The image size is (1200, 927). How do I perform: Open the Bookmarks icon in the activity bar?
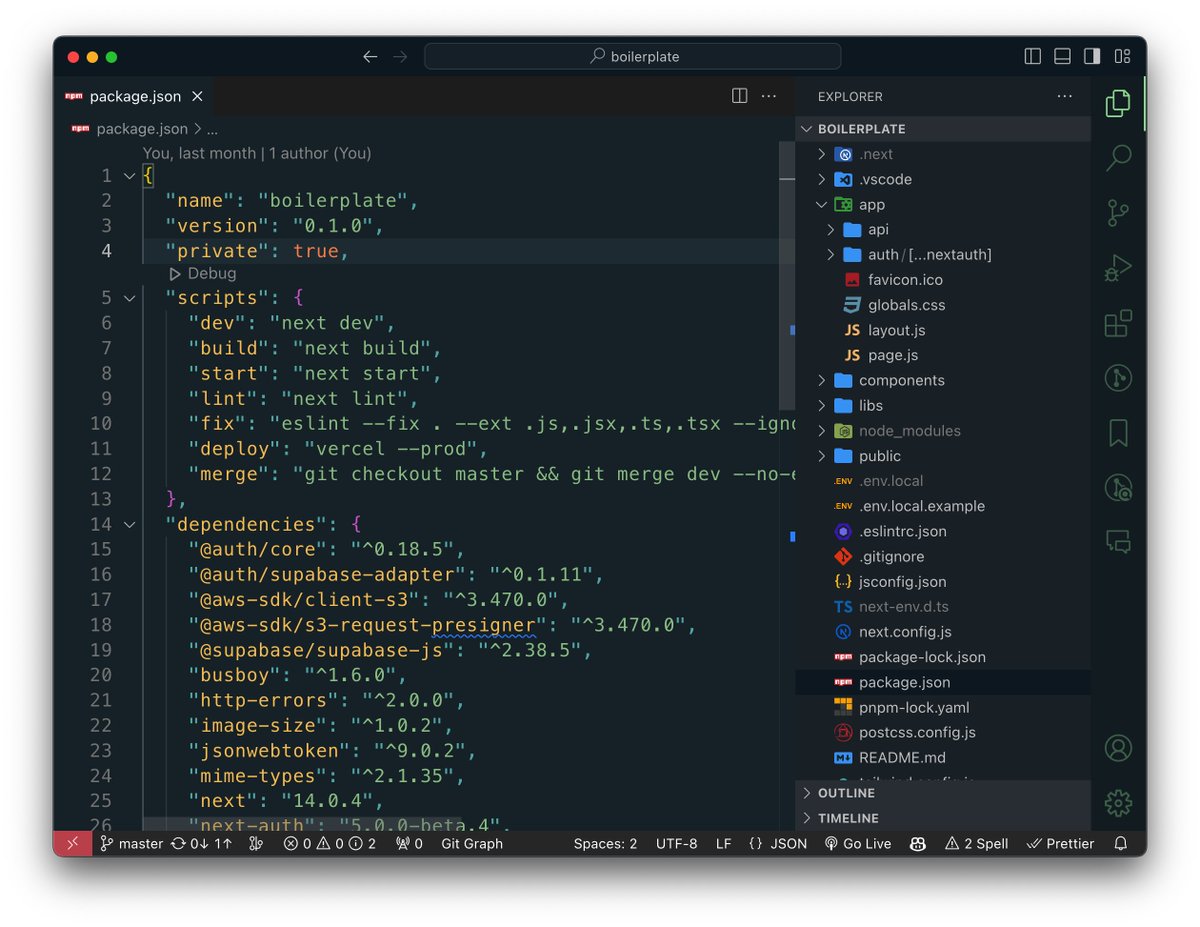coord(1118,433)
